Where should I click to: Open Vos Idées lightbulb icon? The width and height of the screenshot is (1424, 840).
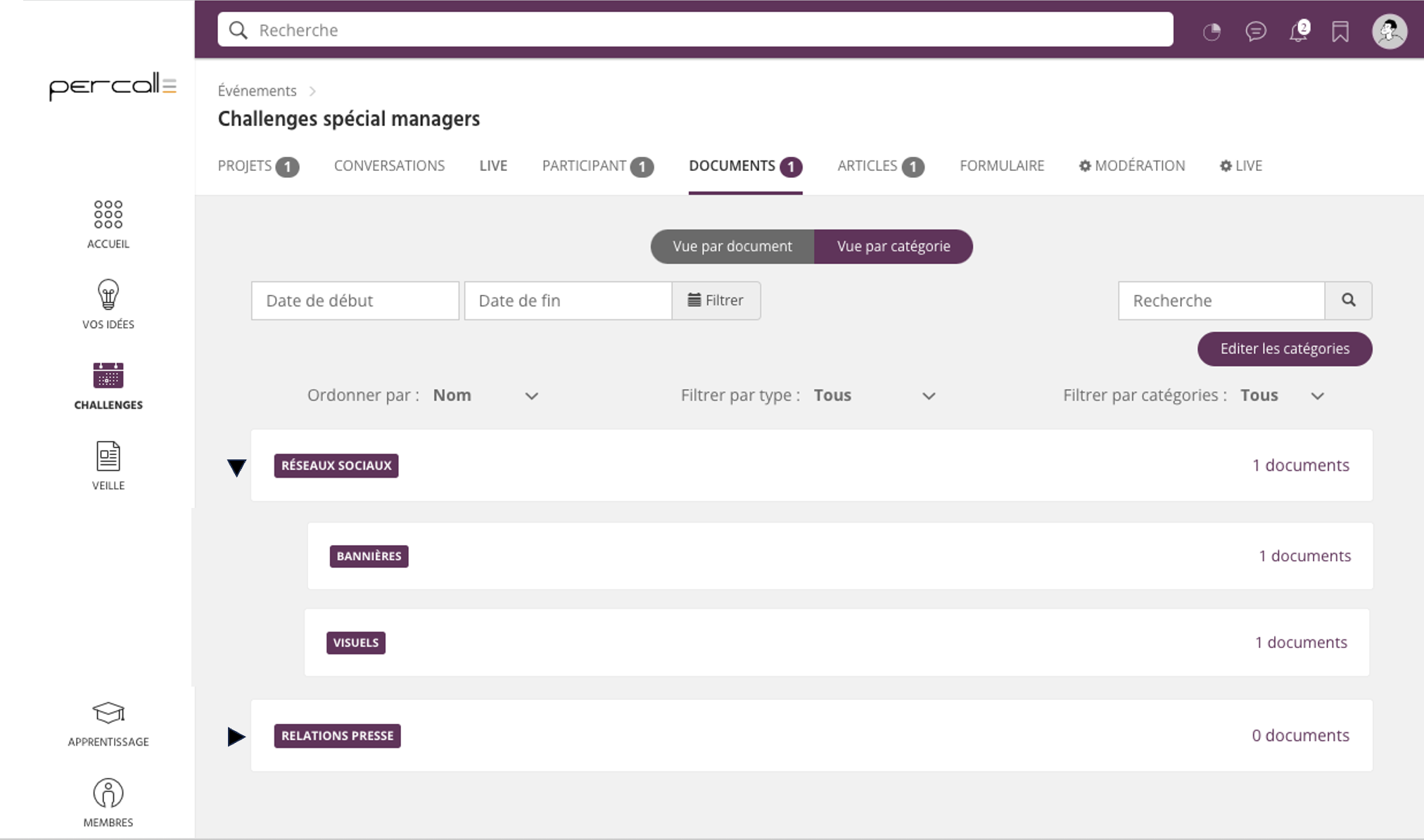(108, 295)
